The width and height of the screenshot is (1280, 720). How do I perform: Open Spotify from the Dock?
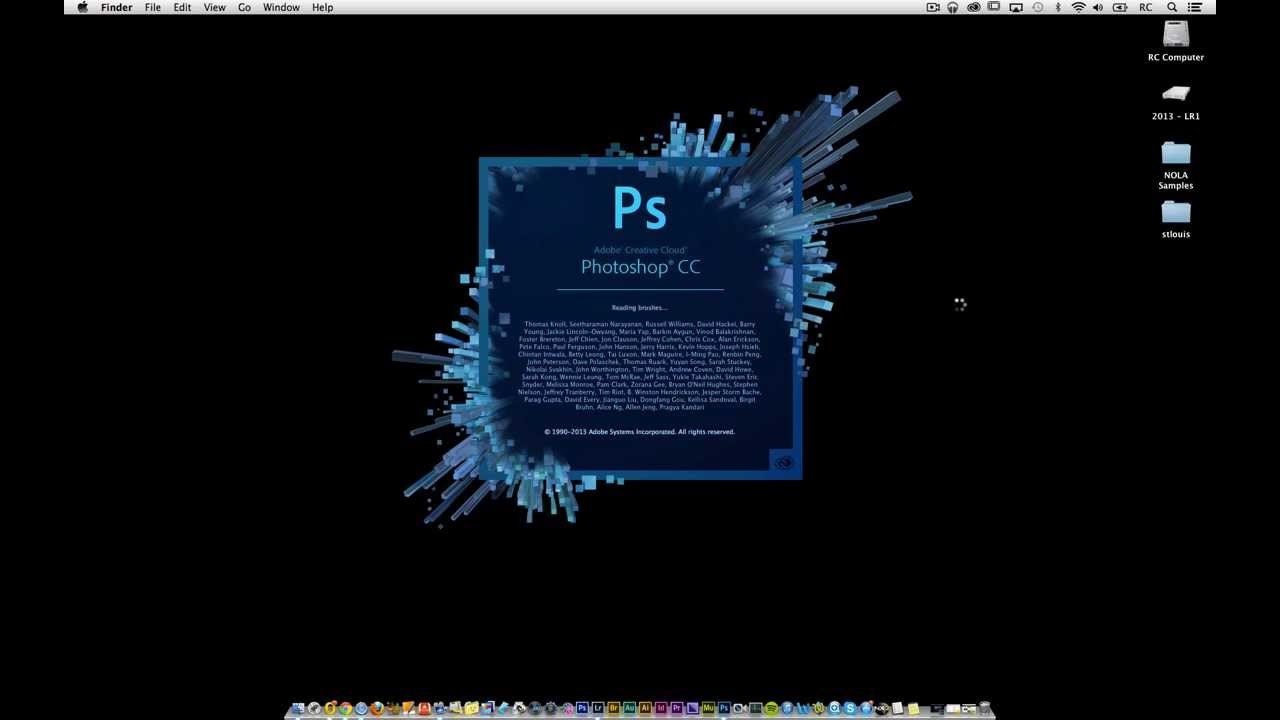pos(772,709)
